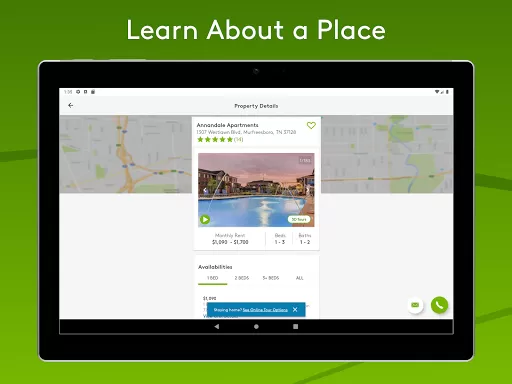
Task: Tap Android home circle button
Action: [256, 326]
